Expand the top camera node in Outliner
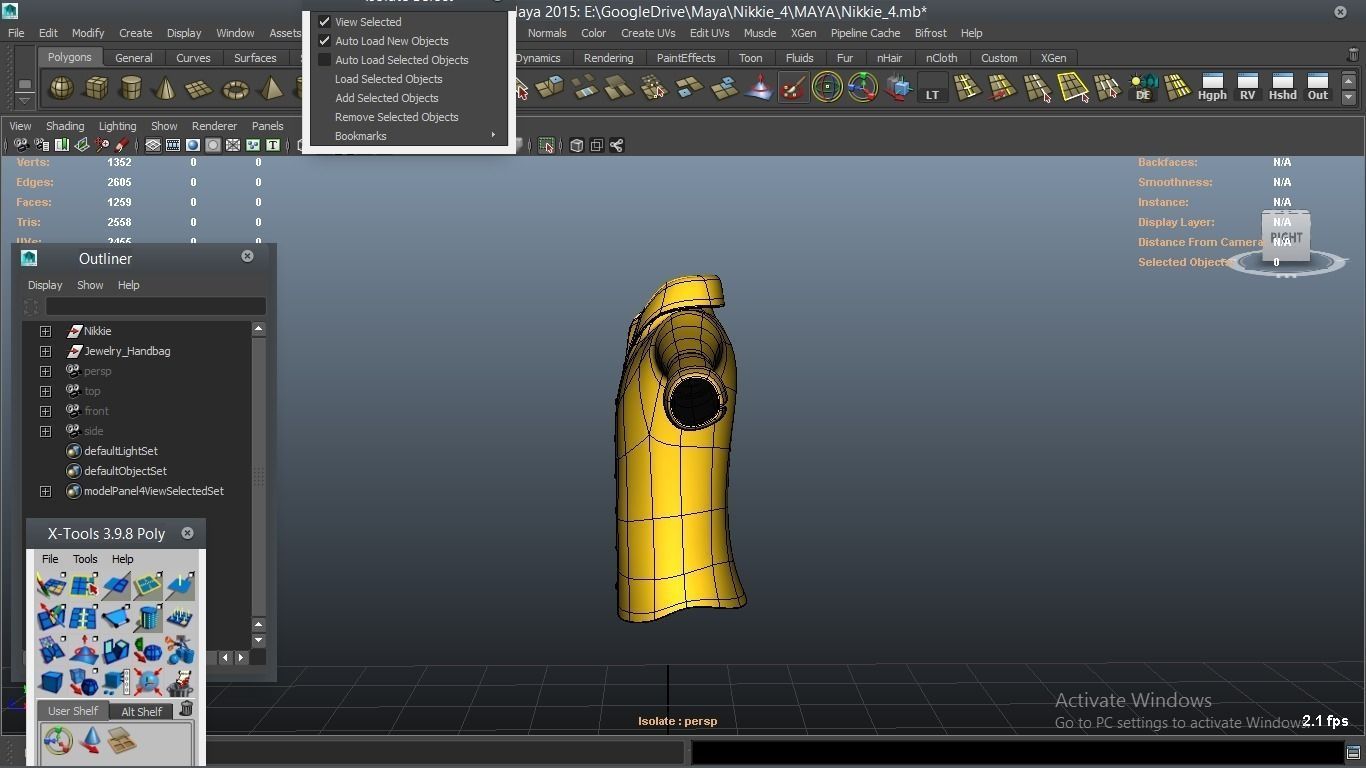The width and height of the screenshot is (1366, 768). point(45,391)
